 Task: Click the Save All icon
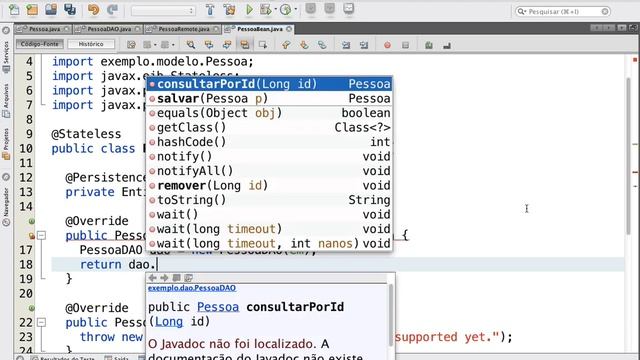(x=70, y=9)
